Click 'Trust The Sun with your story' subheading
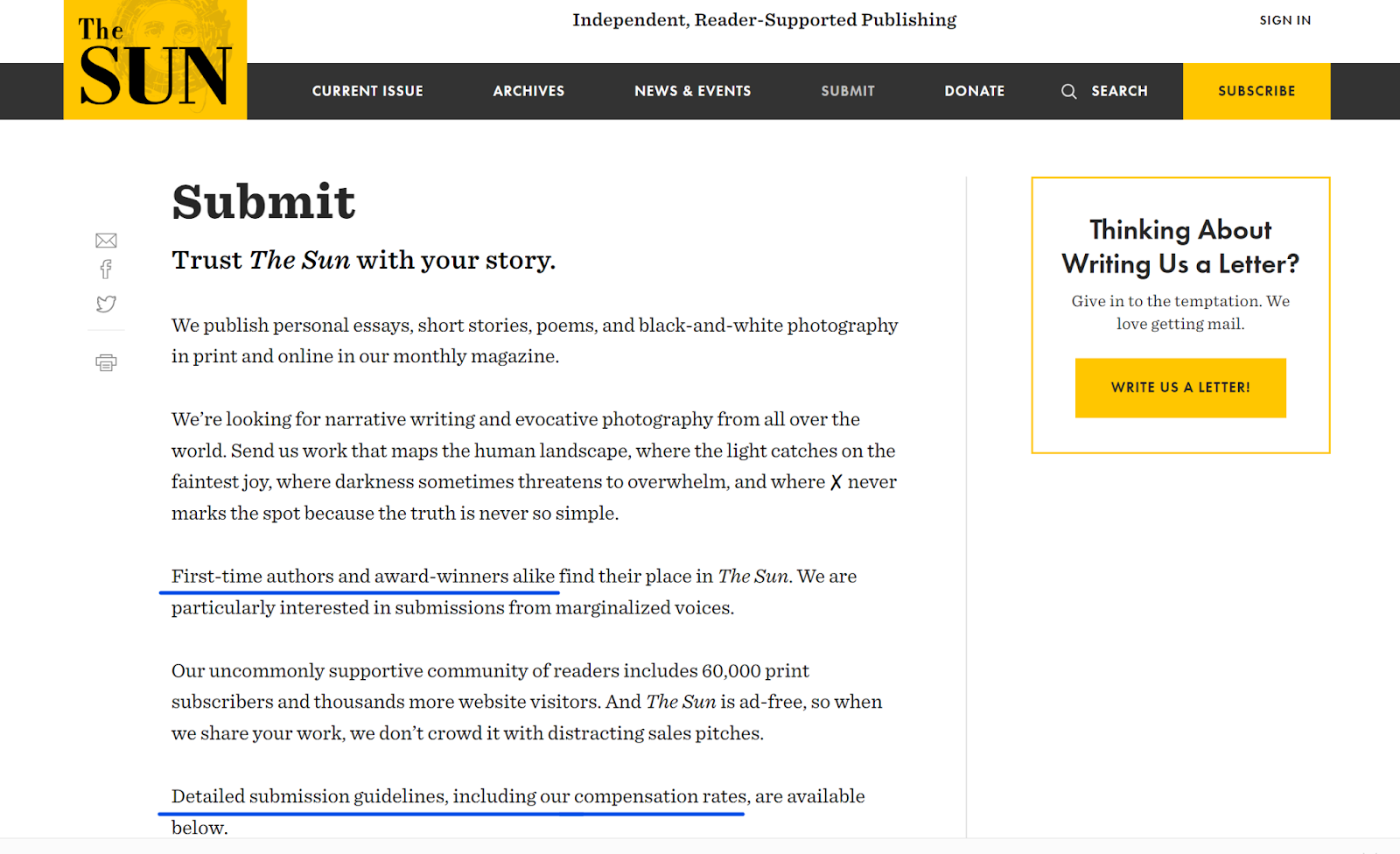This screenshot has height=854, width=1400. coord(364,260)
